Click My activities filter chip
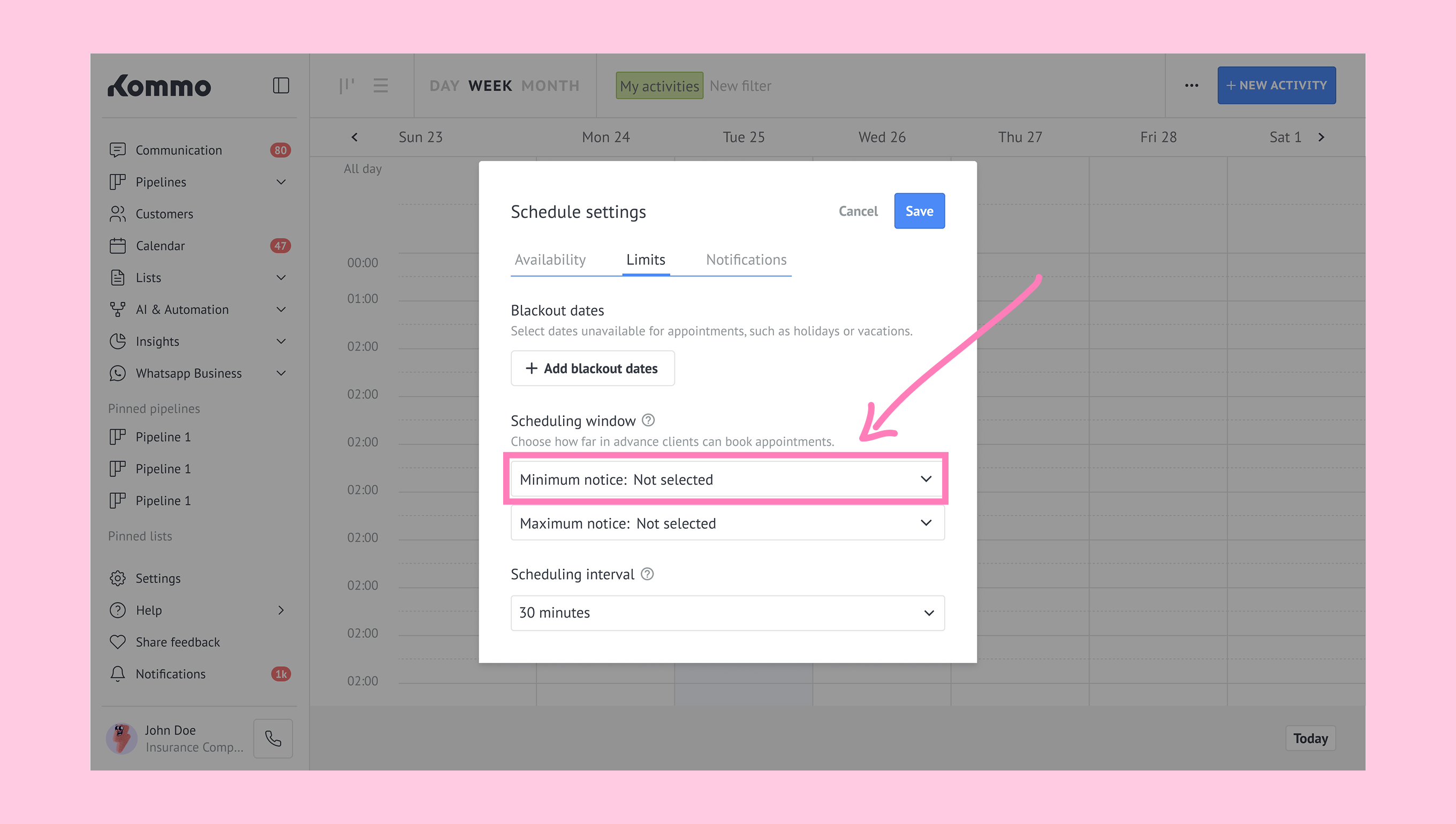 (x=659, y=86)
